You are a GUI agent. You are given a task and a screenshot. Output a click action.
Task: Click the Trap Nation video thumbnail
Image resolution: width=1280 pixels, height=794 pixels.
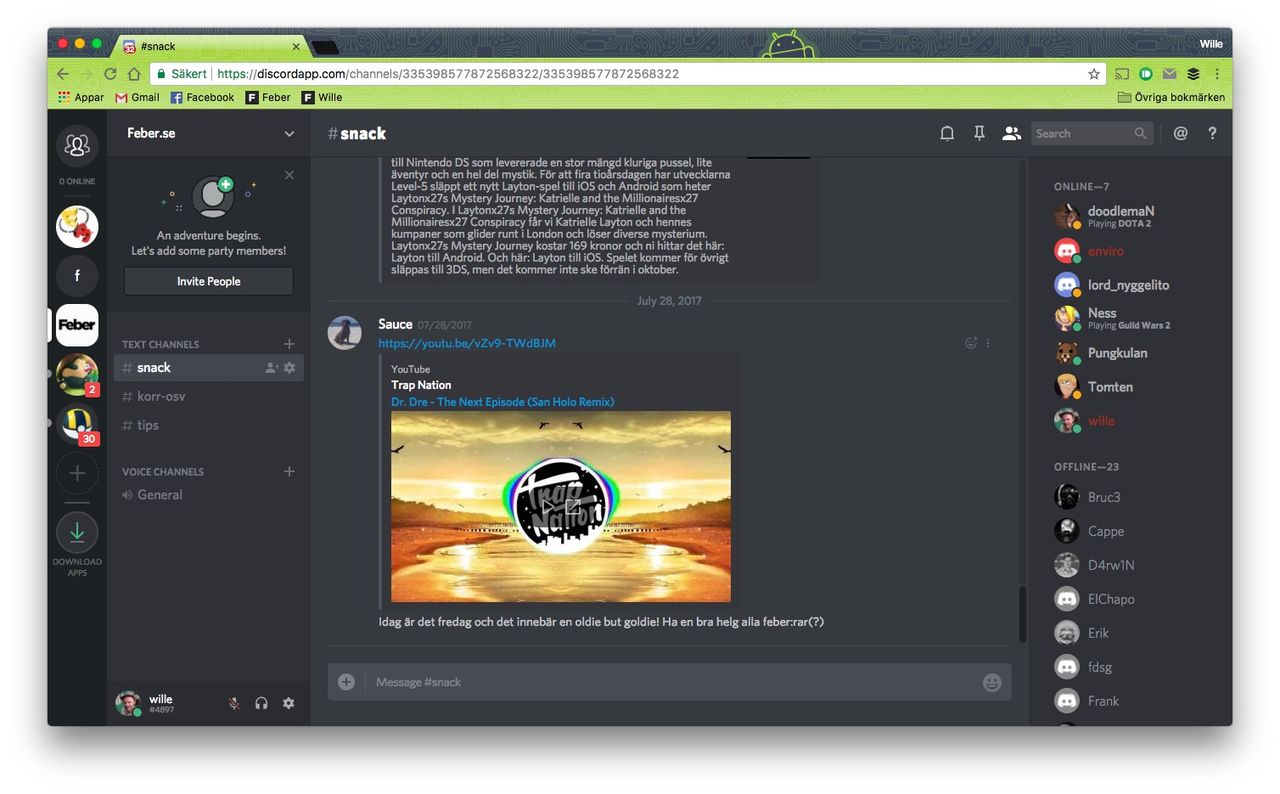561,506
